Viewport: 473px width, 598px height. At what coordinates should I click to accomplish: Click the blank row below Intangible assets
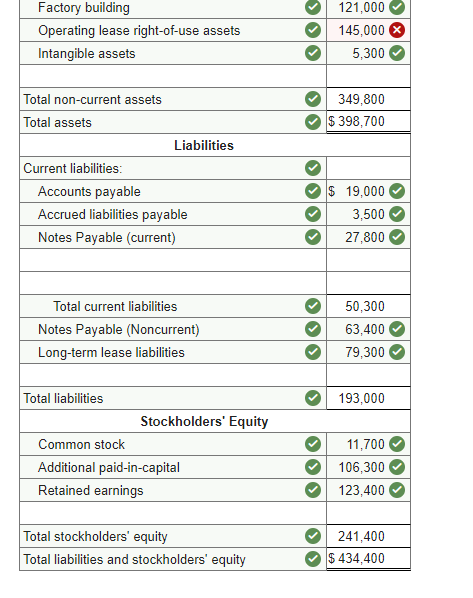[x=215, y=76]
